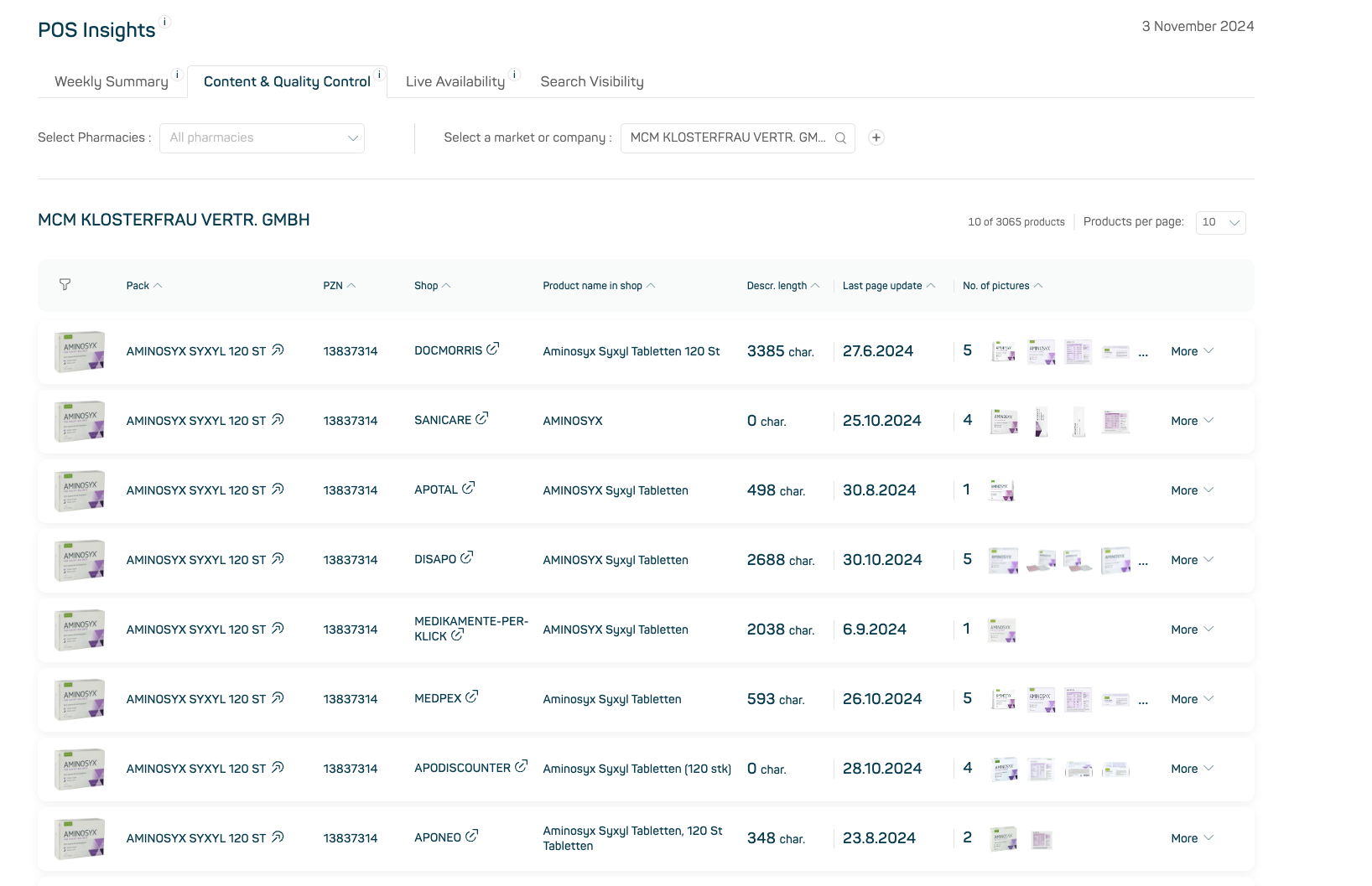Image resolution: width=1372 pixels, height=886 pixels.
Task: Click the company search field with MCM KLOSTERFRAU
Action: (x=738, y=138)
